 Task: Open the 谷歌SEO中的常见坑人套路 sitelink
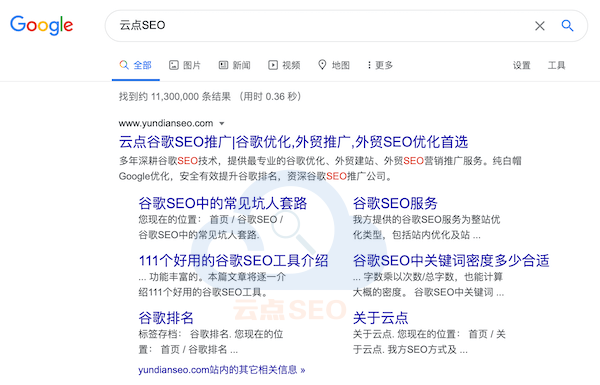coord(223,203)
